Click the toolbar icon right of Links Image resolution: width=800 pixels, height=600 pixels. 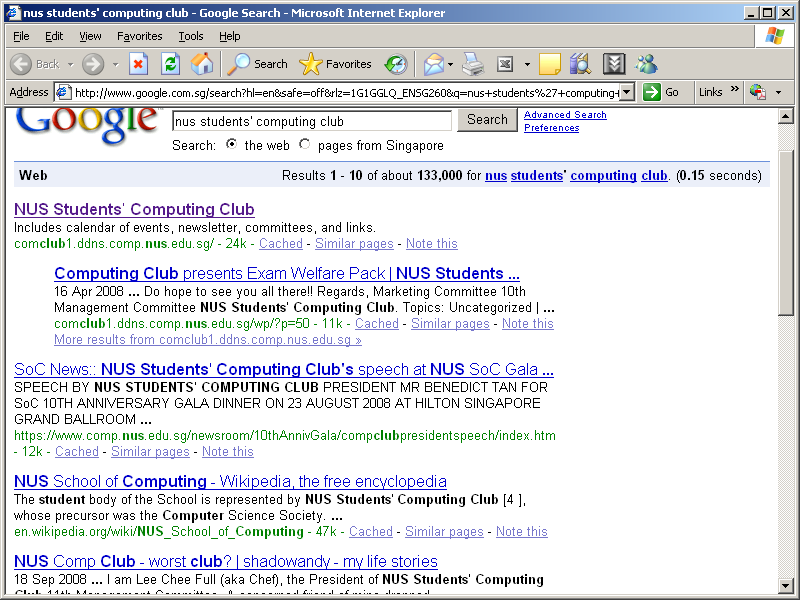tap(758, 92)
